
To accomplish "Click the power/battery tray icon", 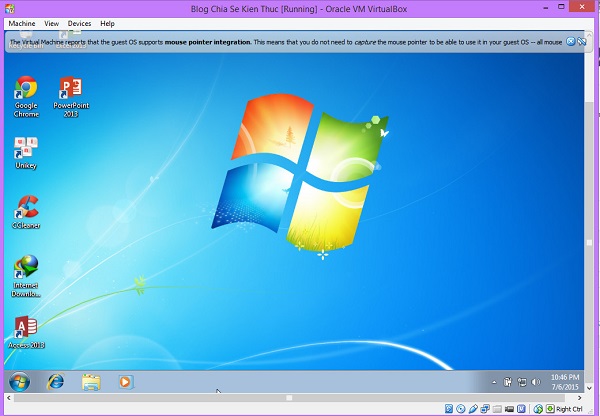I will point(507,382).
